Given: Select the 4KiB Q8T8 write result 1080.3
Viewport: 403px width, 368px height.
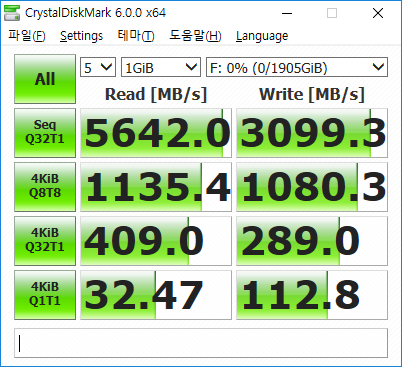Looking at the screenshot, I should click(312, 187).
